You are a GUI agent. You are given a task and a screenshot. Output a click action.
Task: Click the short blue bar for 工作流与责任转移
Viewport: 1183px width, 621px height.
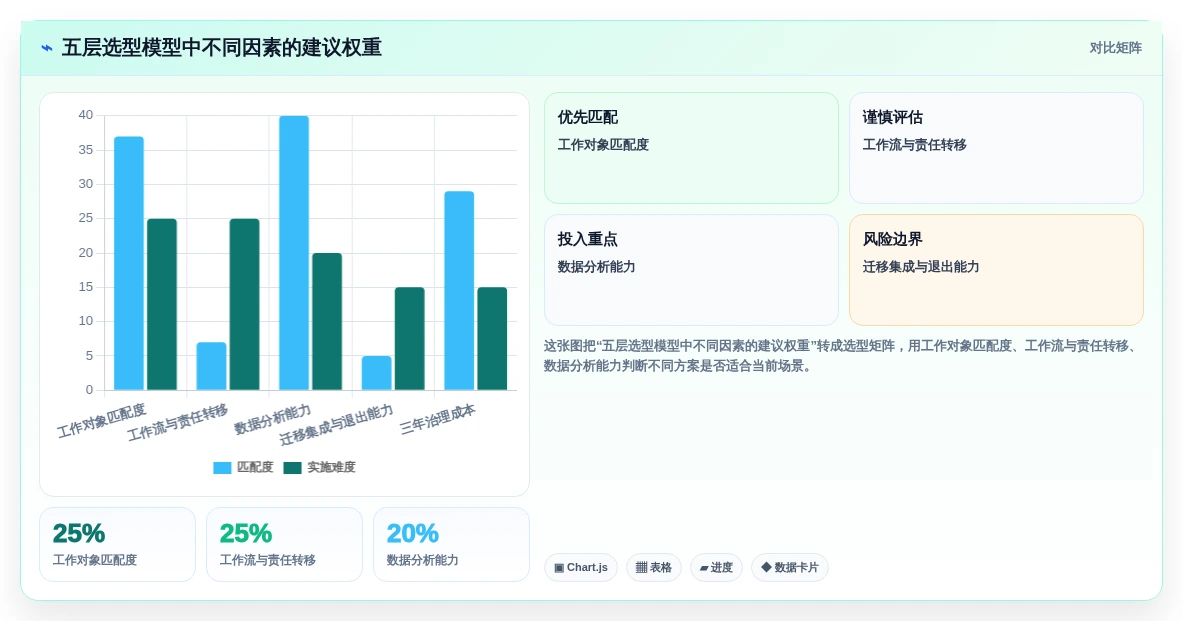coord(211,366)
